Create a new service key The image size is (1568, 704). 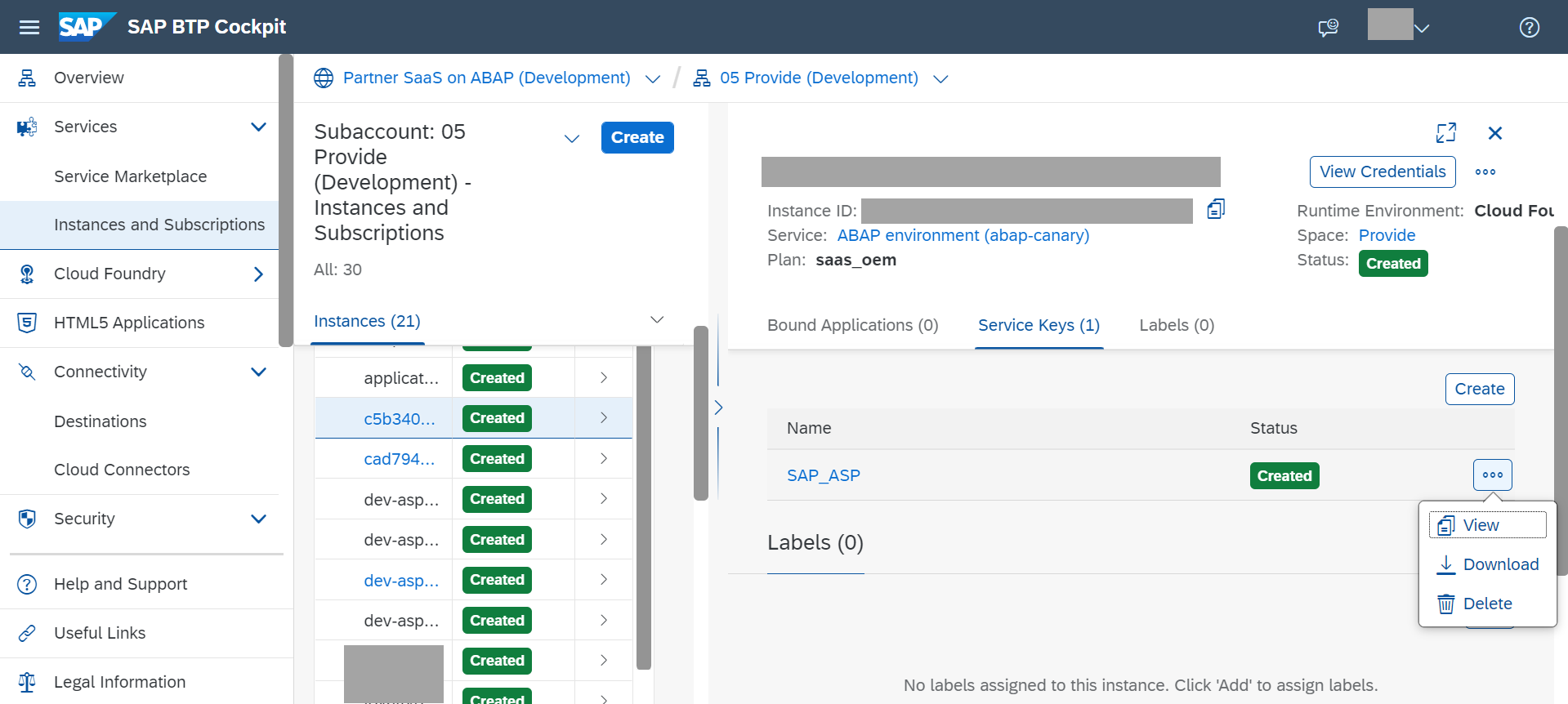(1479, 389)
